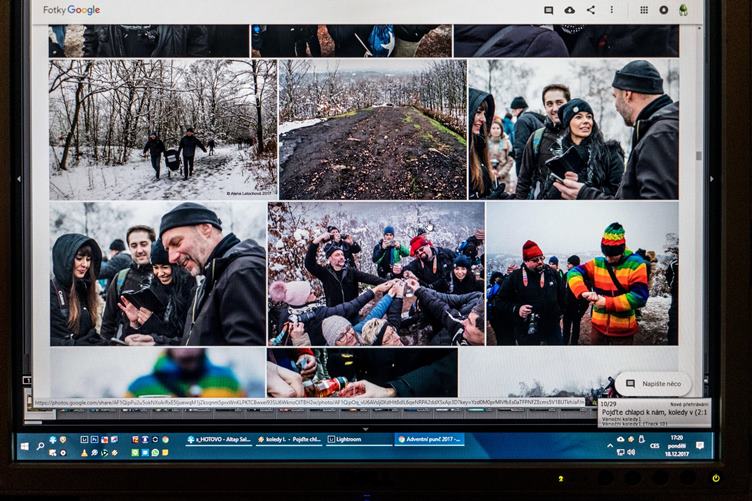Open the group toast overhead photo

[376, 273]
